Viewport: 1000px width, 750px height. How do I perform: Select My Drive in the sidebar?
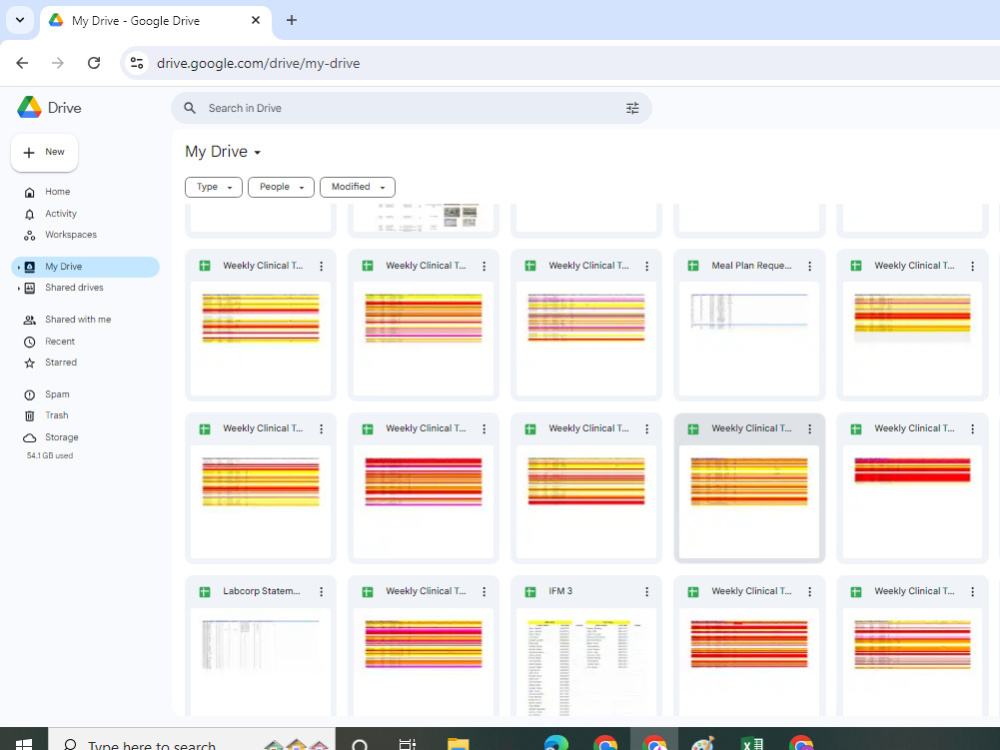point(85,267)
